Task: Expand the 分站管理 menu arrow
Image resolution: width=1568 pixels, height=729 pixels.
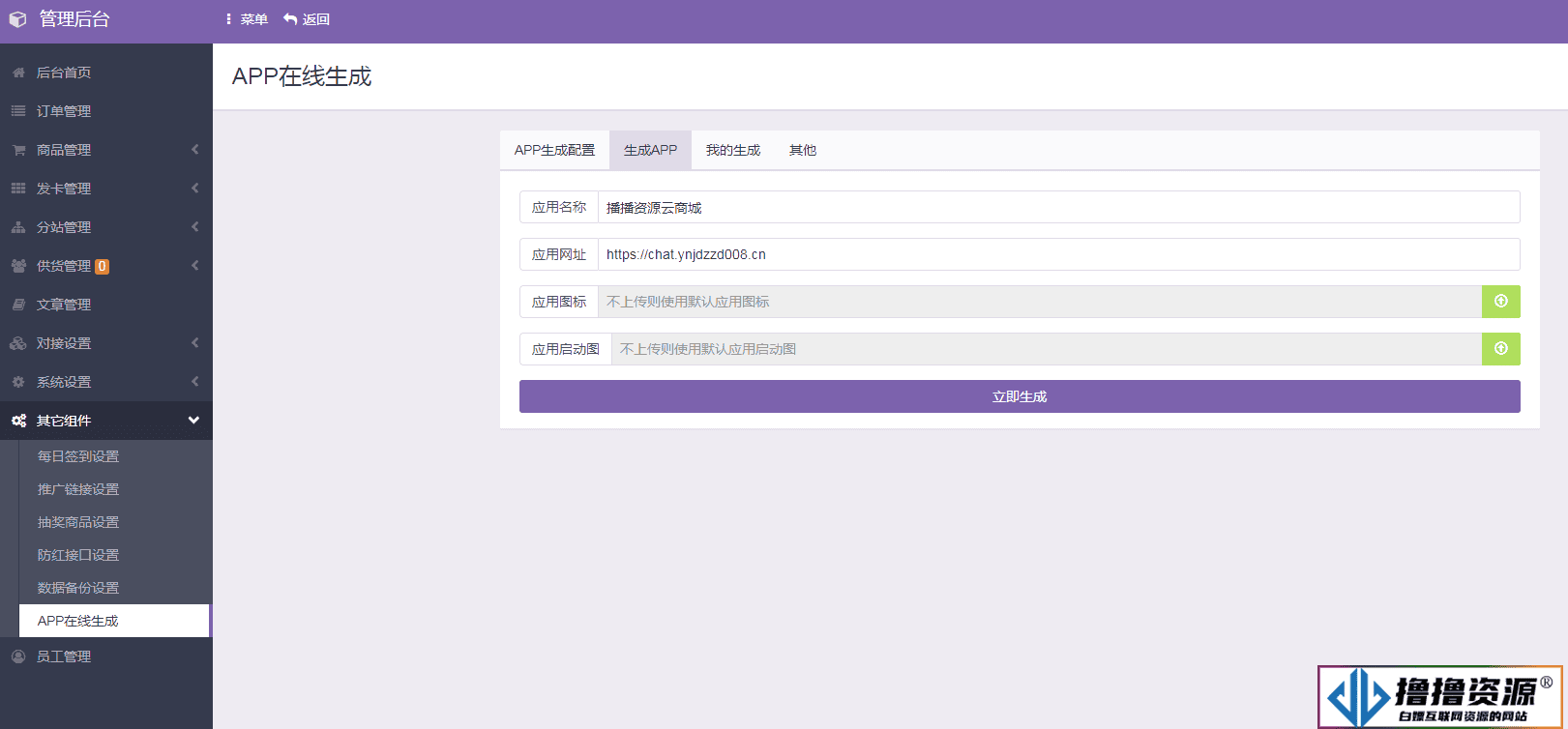Action: [195, 227]
